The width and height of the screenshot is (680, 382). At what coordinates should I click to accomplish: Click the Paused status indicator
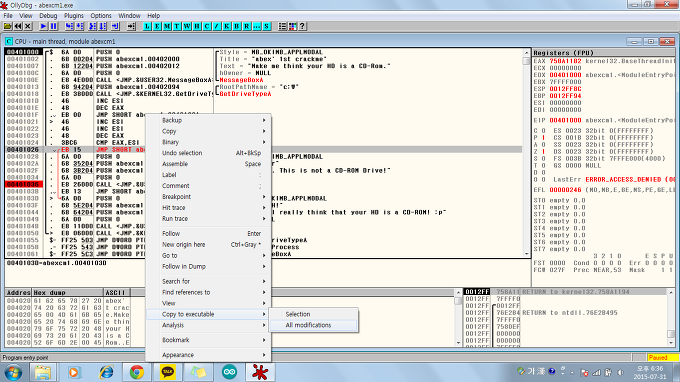(x=662, y=358)
